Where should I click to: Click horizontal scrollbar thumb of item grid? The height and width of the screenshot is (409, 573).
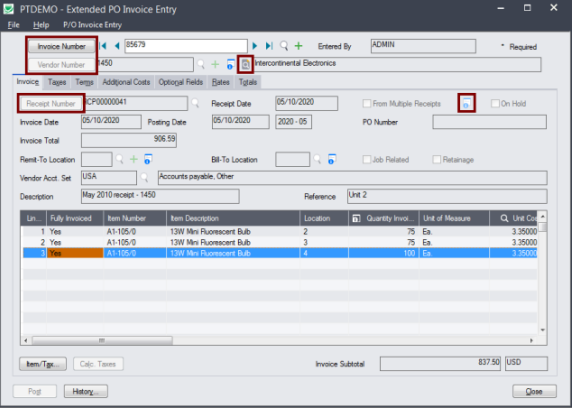click(x=102, y=340)
